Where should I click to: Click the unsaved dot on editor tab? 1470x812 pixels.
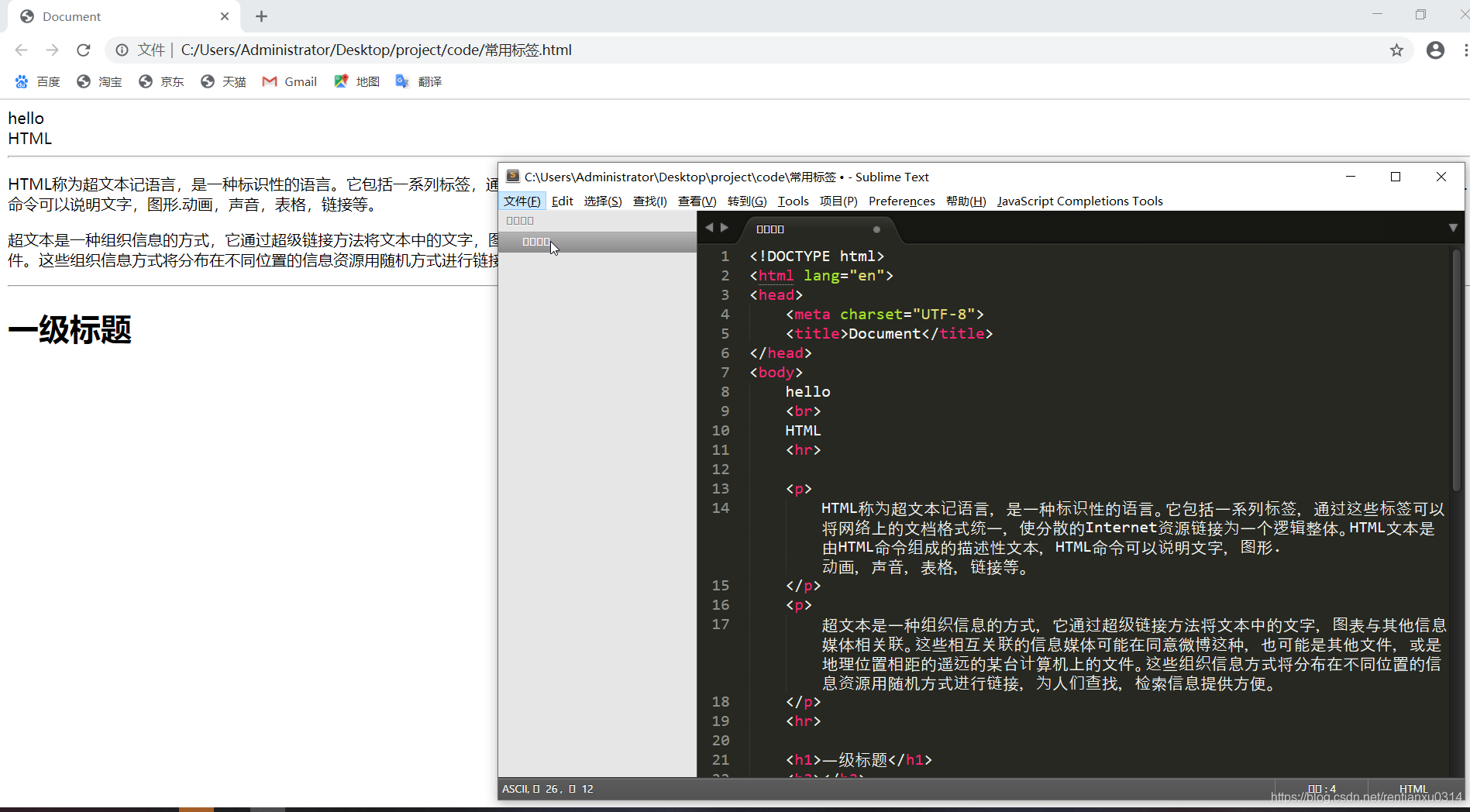876,229
